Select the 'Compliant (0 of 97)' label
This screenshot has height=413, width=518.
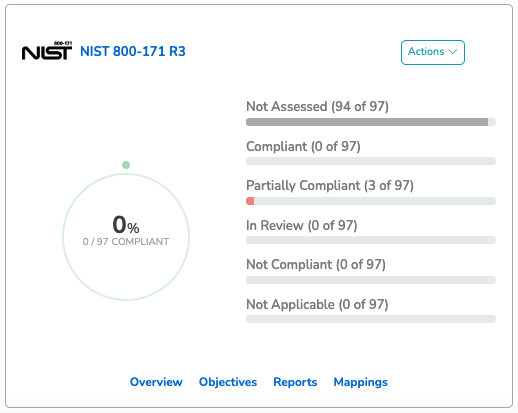pyautogui.click(x=303, y=146)
